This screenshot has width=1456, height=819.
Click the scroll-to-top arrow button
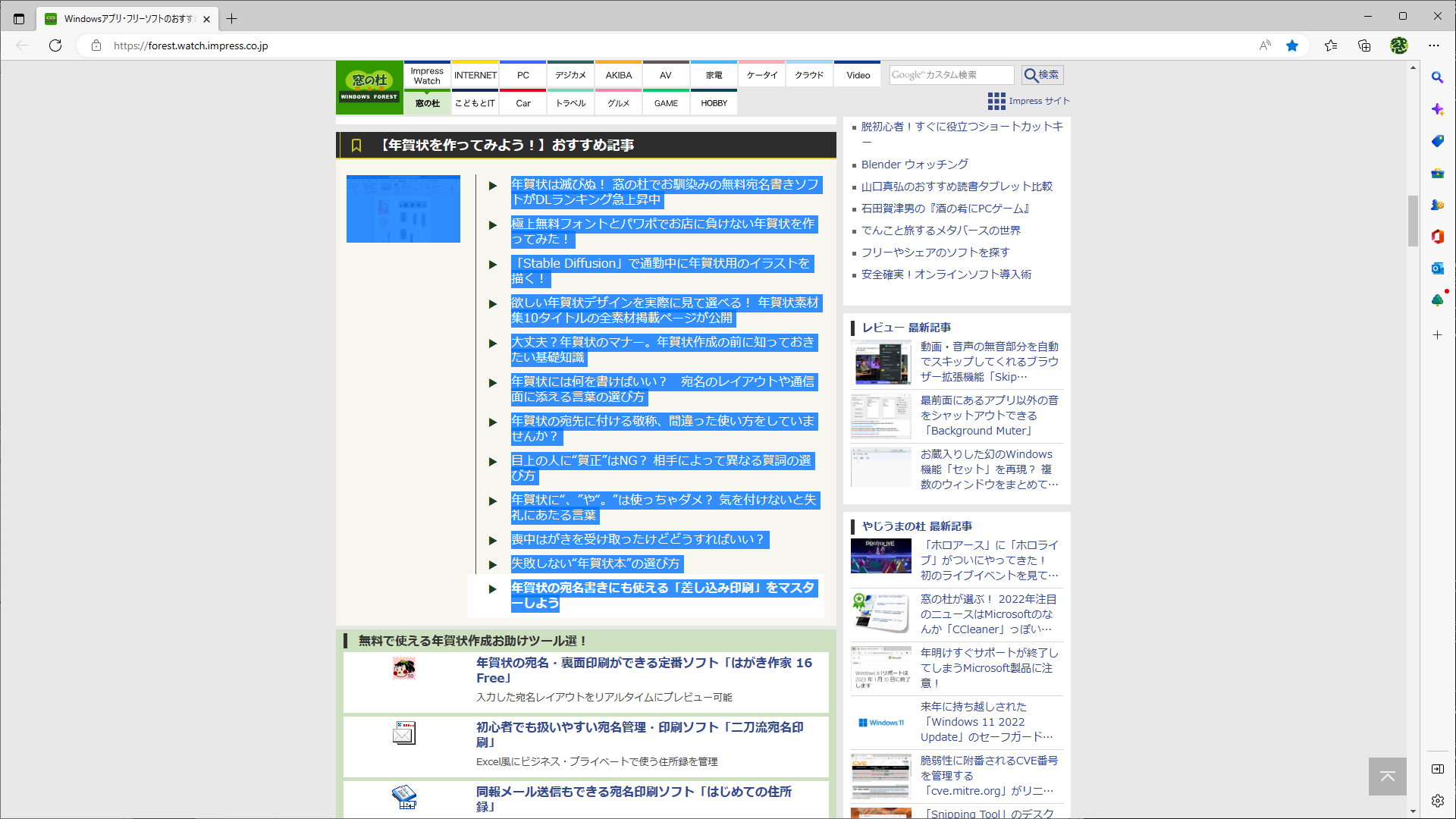[1387, 777]
